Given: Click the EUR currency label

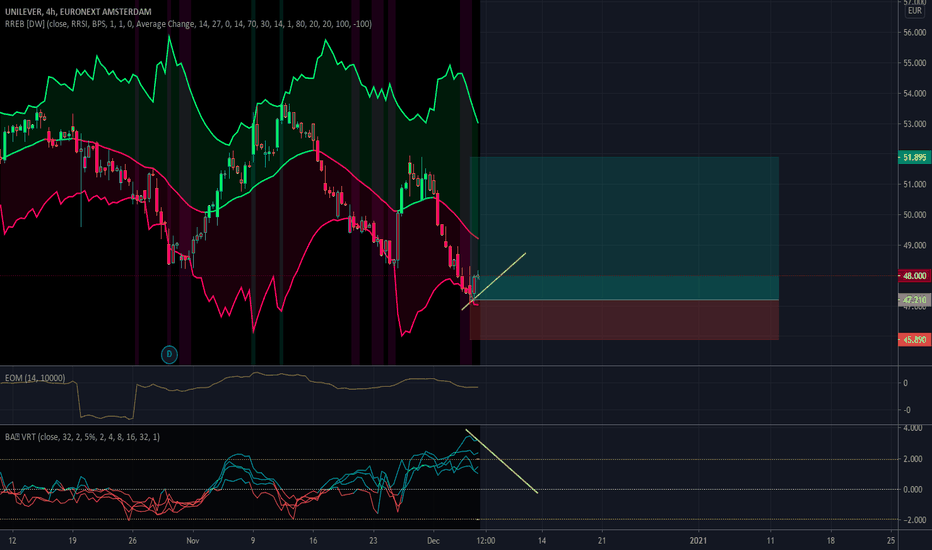Looking at the screenshot, I should coord(915,11).
